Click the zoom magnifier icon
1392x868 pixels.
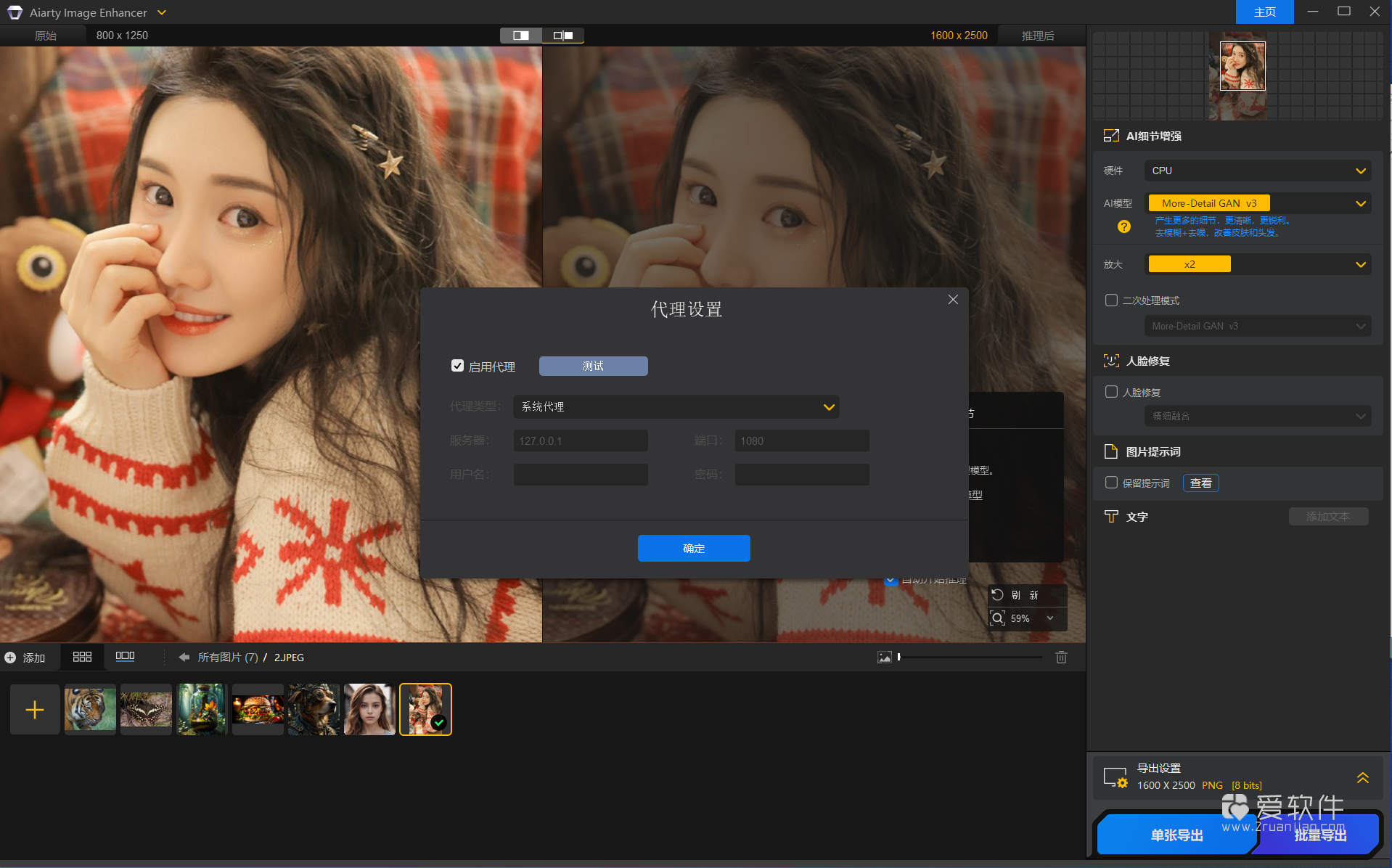click(x=998, y=618)
